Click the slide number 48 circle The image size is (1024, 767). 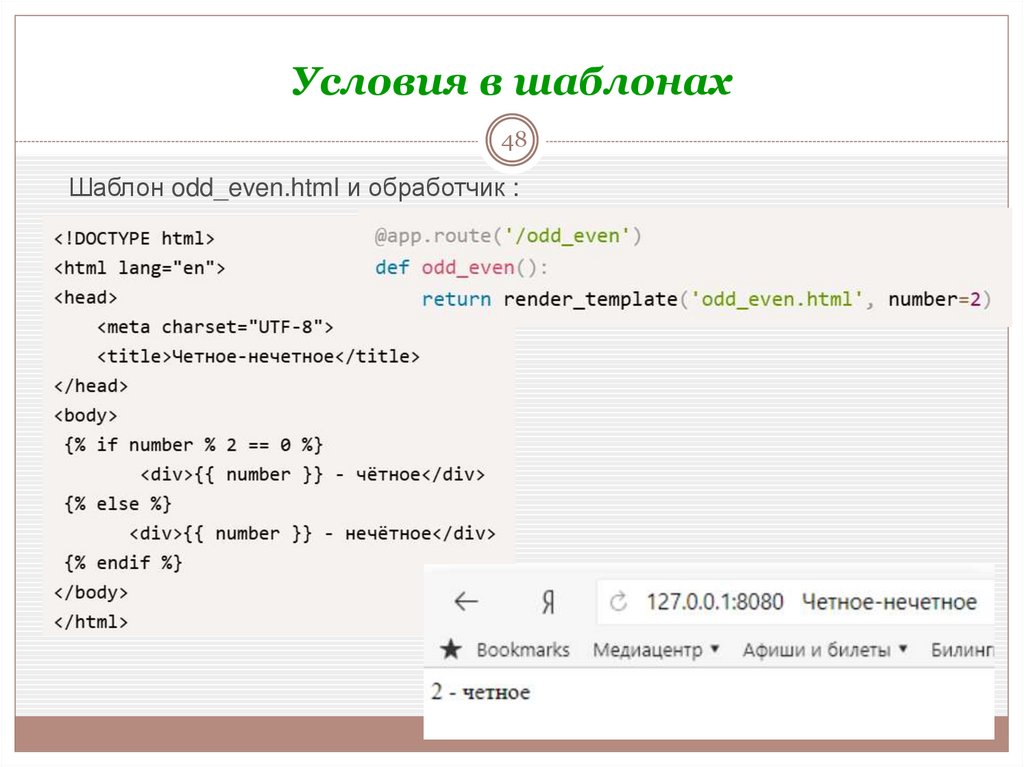(x=513, y=140)
